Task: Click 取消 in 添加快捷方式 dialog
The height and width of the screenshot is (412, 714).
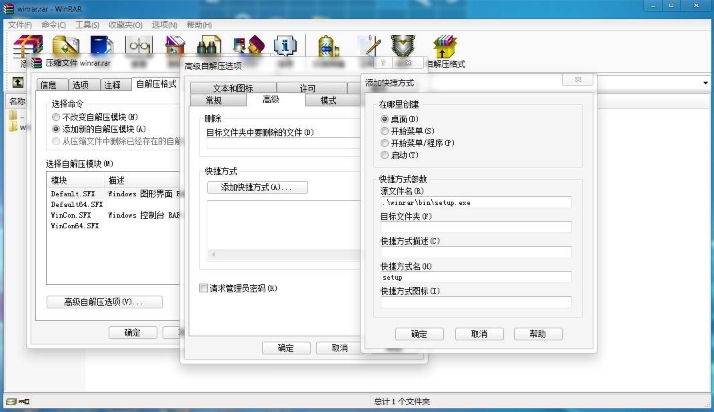Action: click(479, 334)
